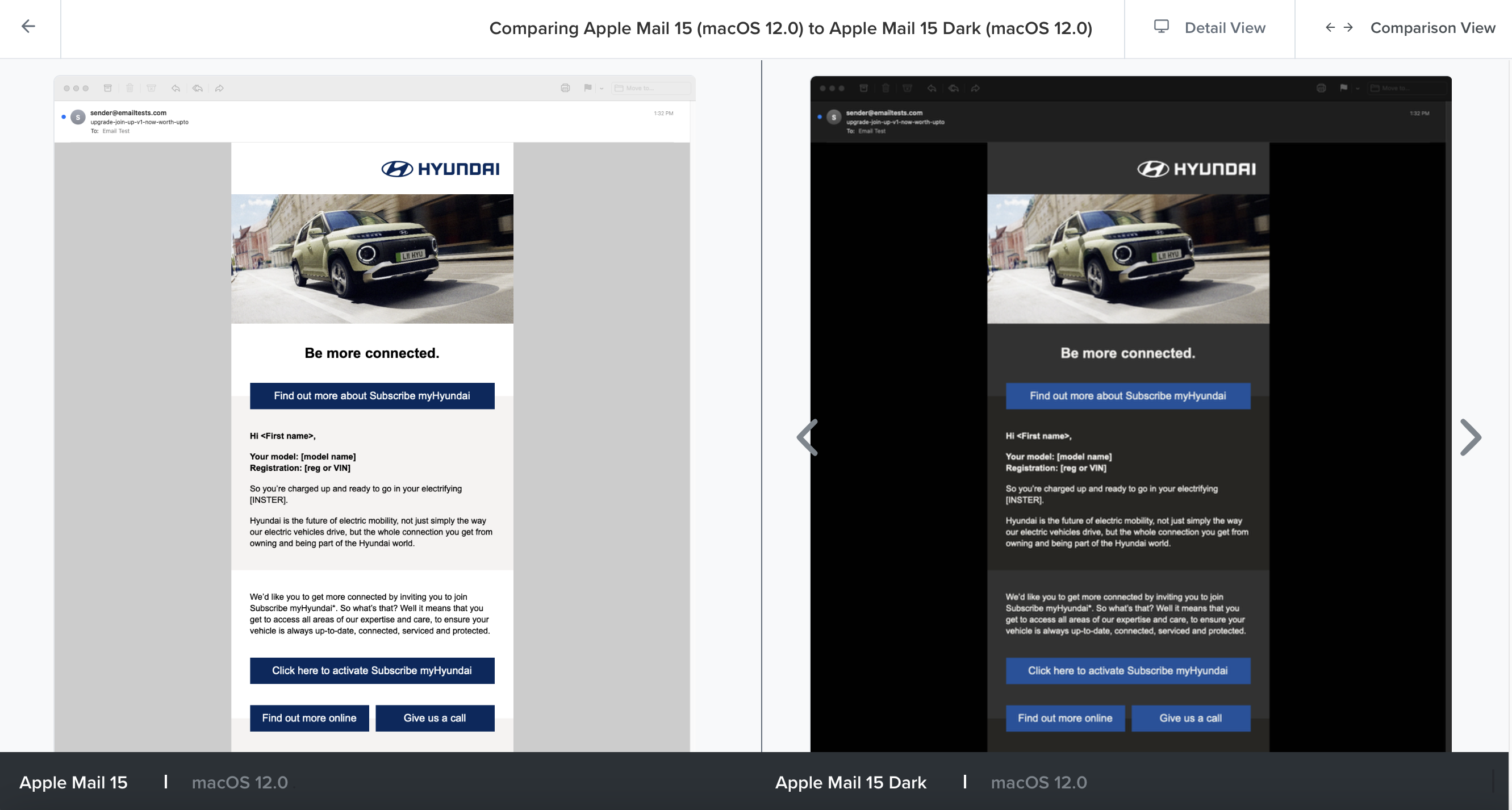Click the reply arrow in the light Mail toolbar
The image size is (1512, 810).
click(176, 88)
